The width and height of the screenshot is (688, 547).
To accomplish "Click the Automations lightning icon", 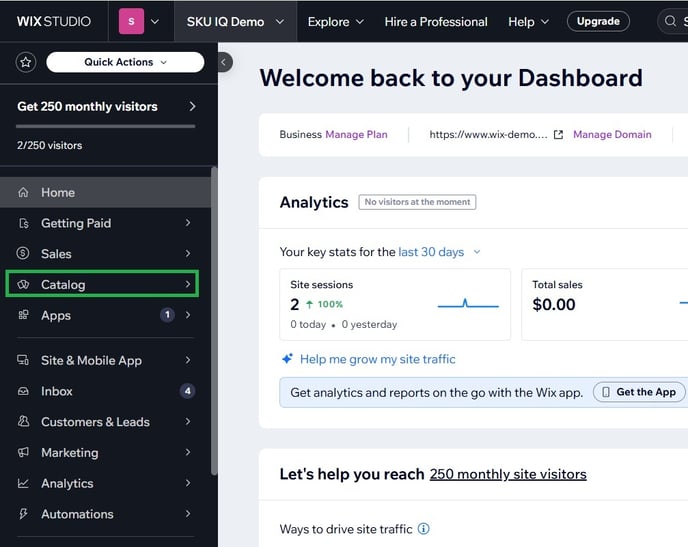I will [x=23, y=514].
